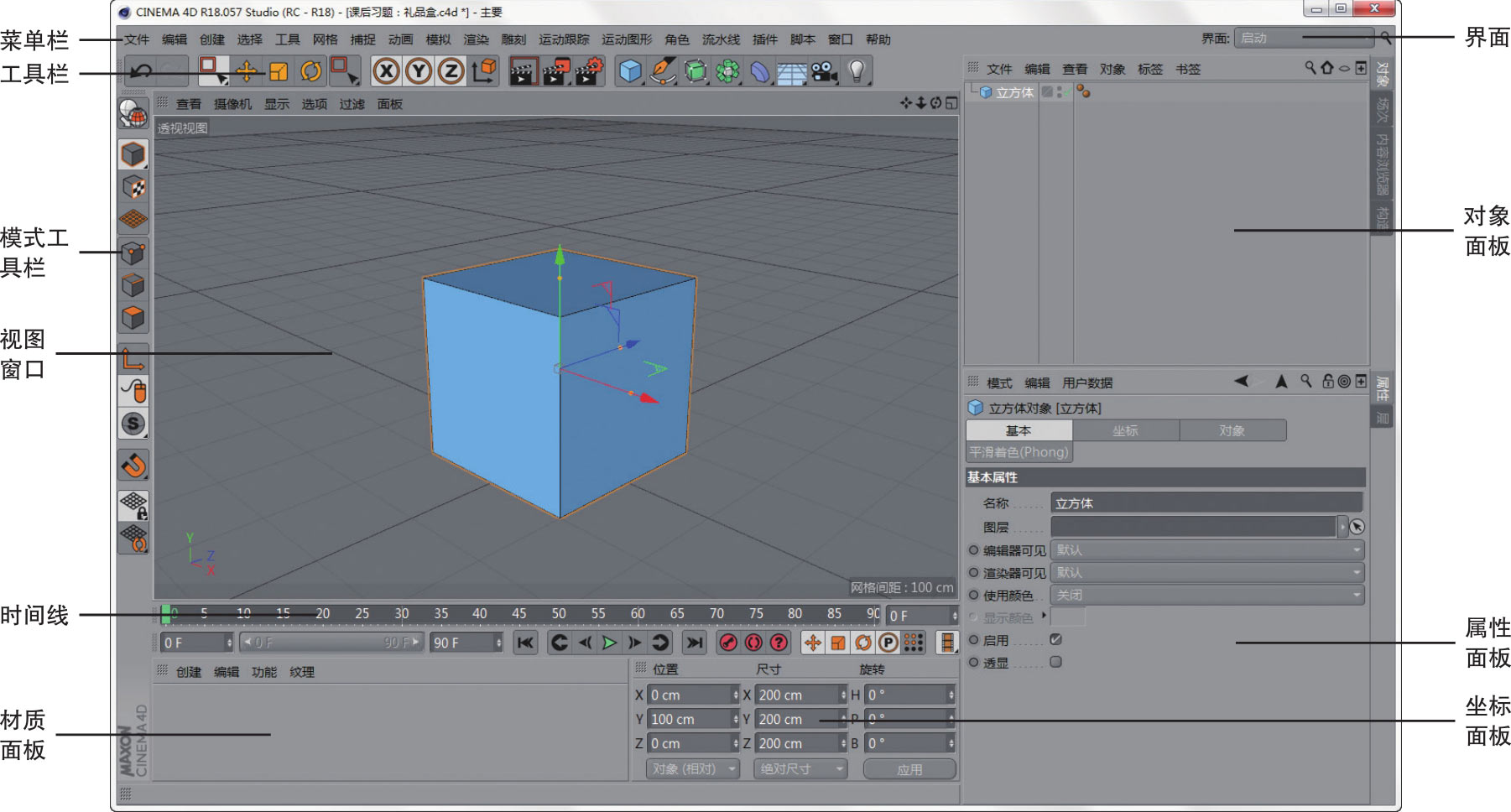Go to end of animation
The height and width of the screenshot is (812, 1511).
point(694,643)
